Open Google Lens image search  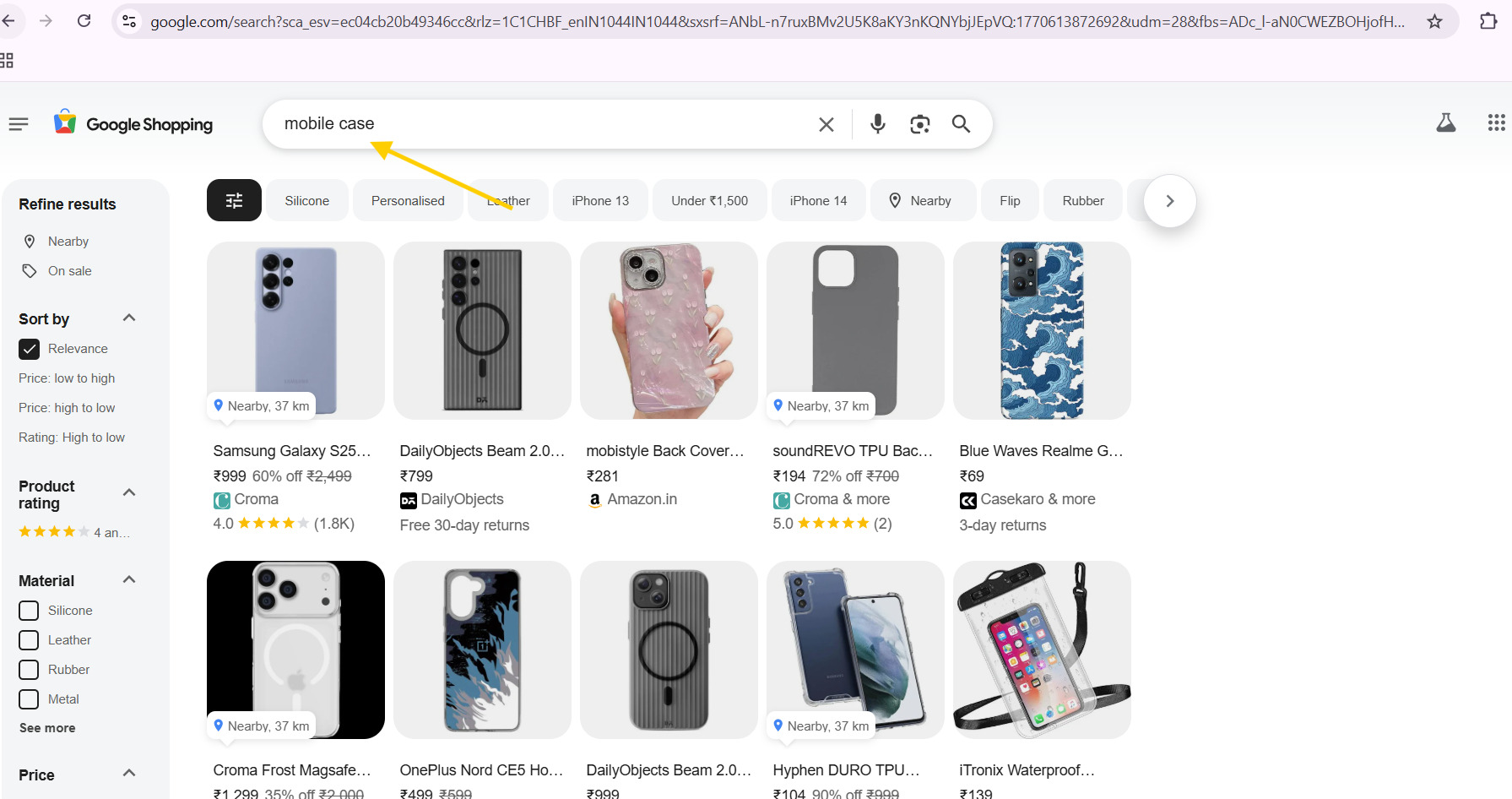click(919, 123)
